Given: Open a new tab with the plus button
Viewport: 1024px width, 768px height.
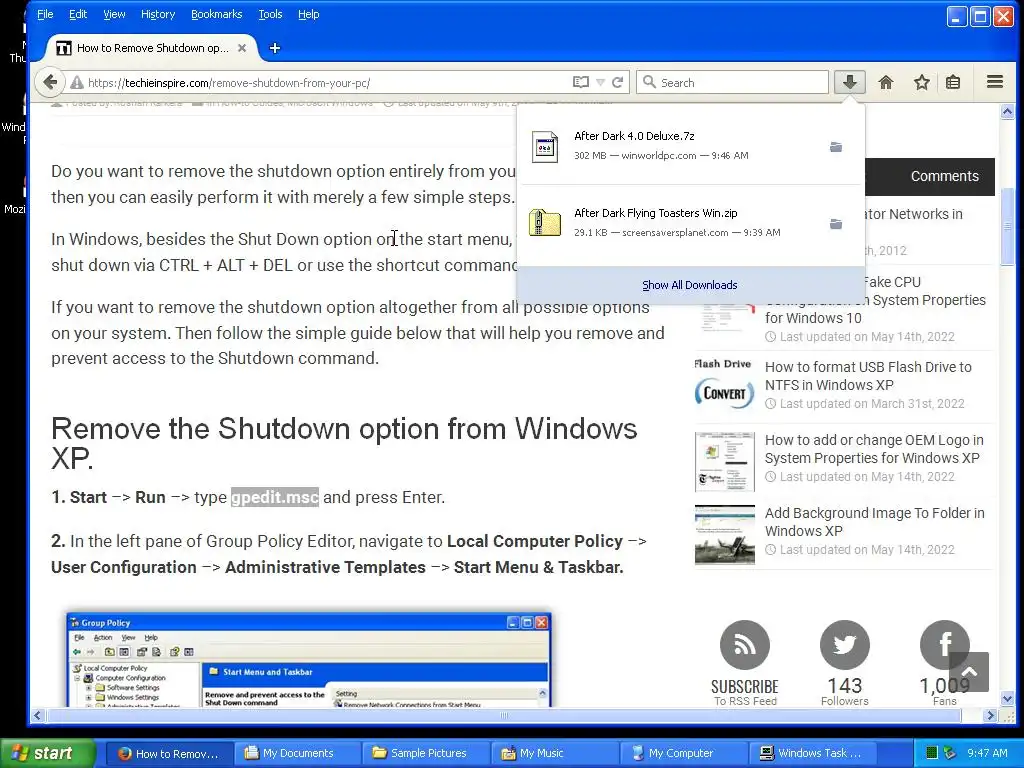Looking at the screenshot, I should point(274,48).
